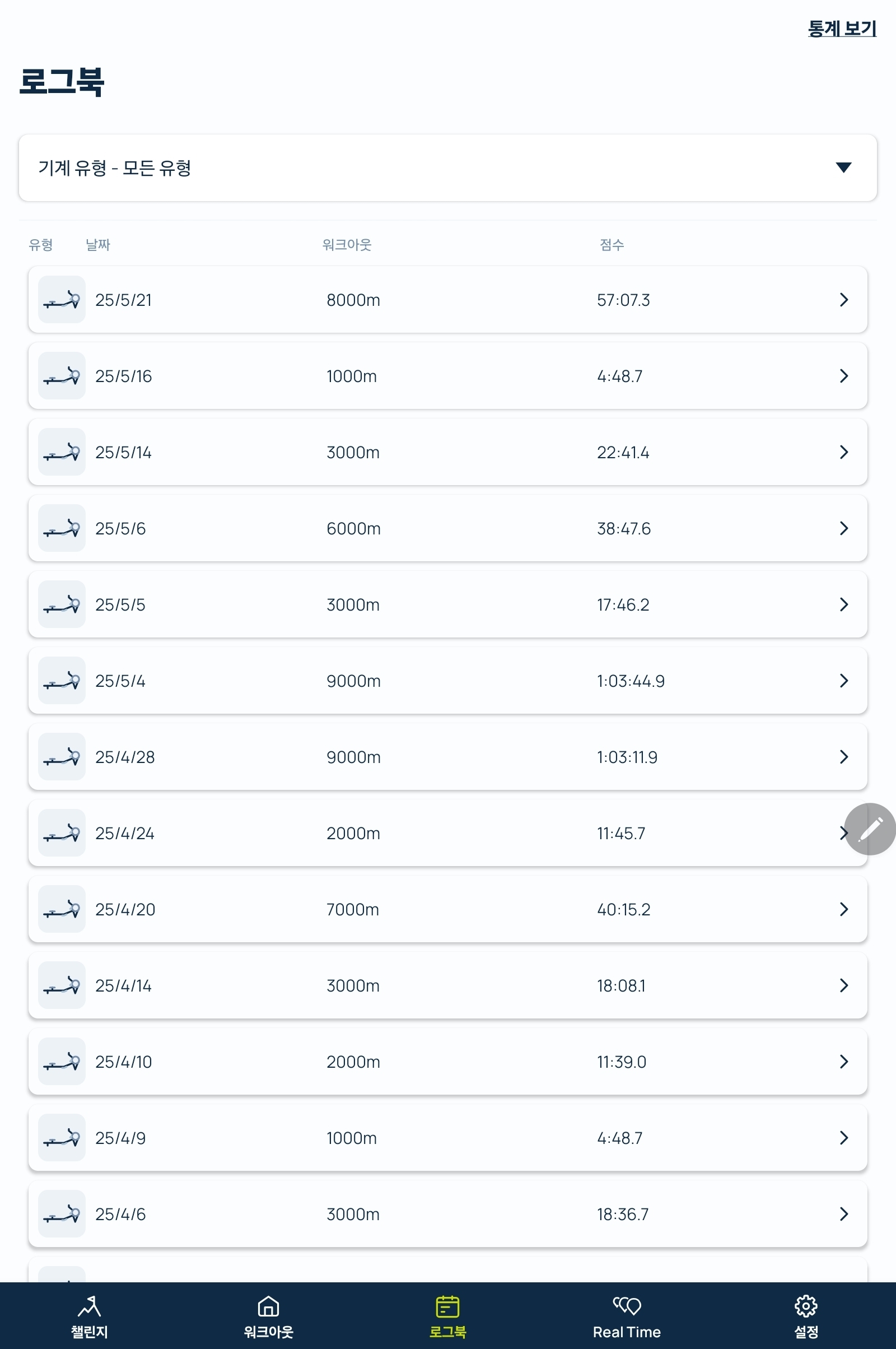896x1349 pixels.
Task: Click the rower icon for 25/5/6
Action: pos(62,528)
